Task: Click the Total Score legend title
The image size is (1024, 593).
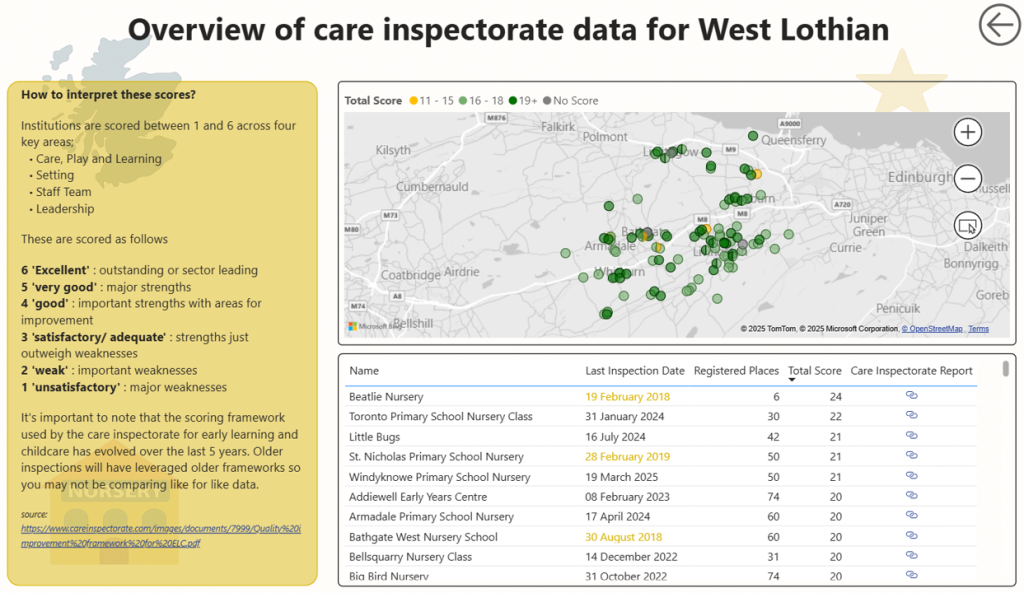Action: 373,101
